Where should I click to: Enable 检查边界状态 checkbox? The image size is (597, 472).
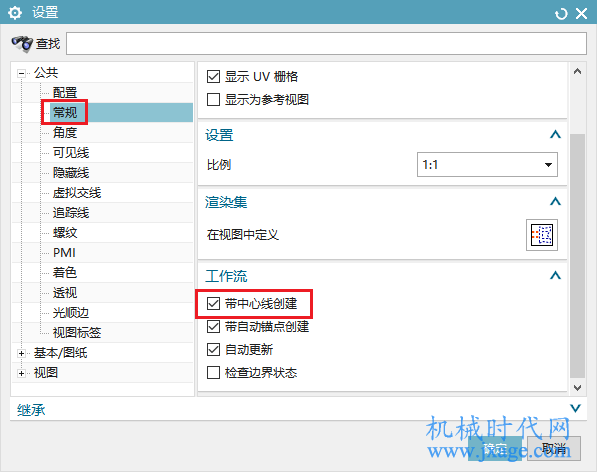[213, 372]
